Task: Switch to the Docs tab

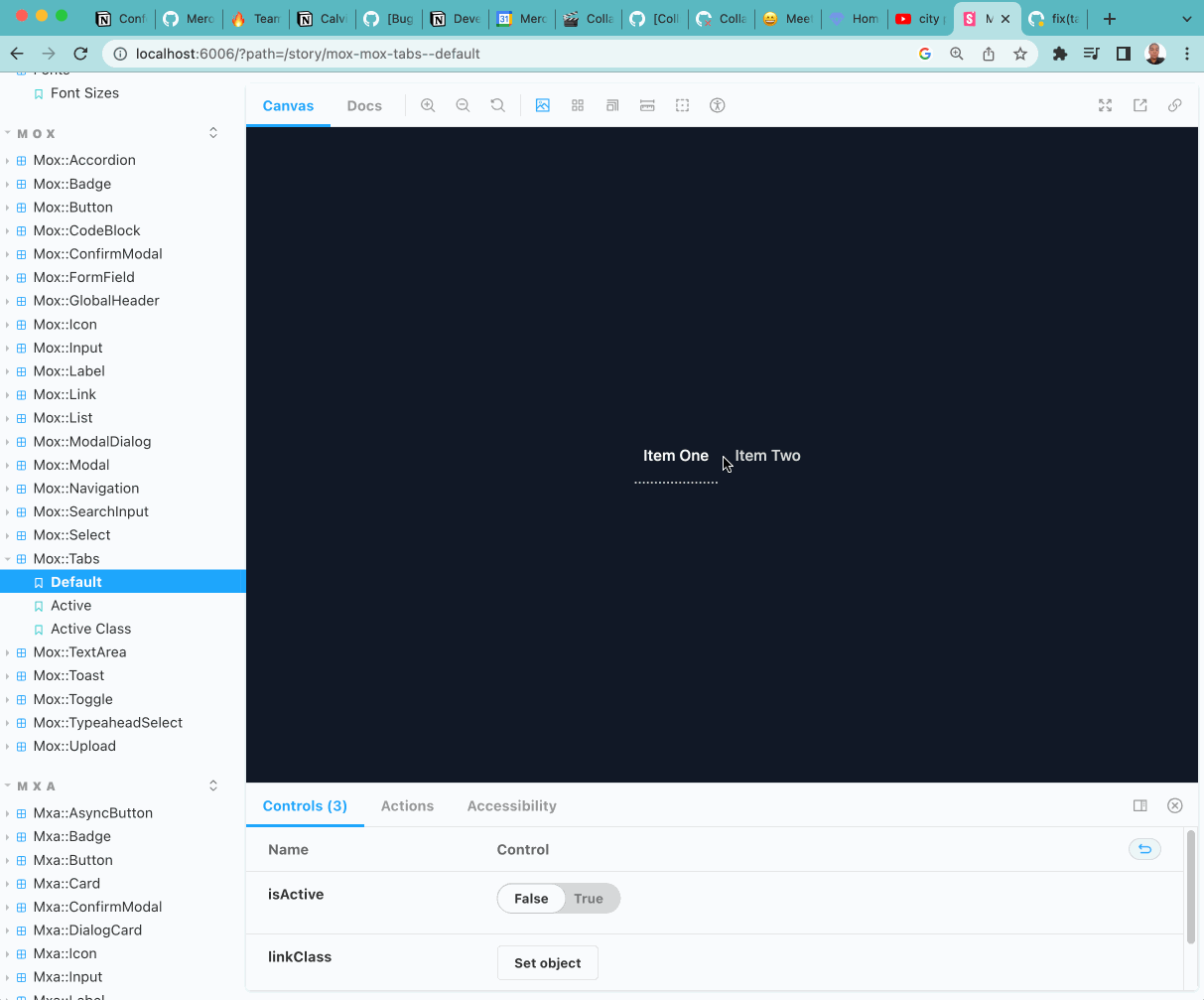Action: (x=364, y=105)
